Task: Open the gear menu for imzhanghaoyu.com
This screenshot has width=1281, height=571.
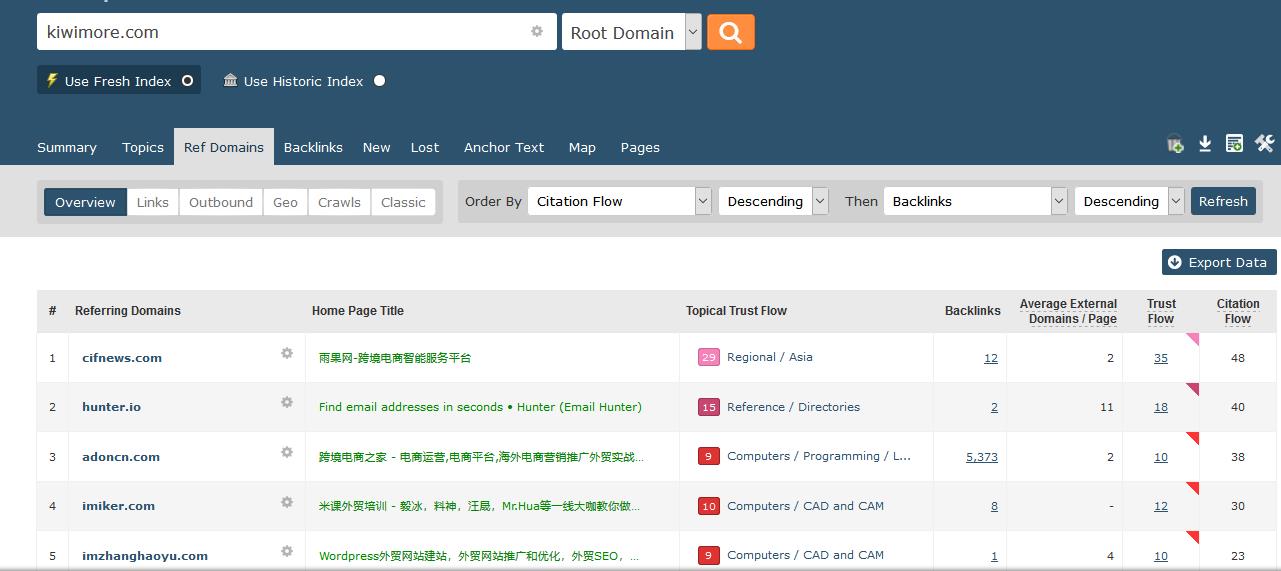Action: [x=287, y=551]
